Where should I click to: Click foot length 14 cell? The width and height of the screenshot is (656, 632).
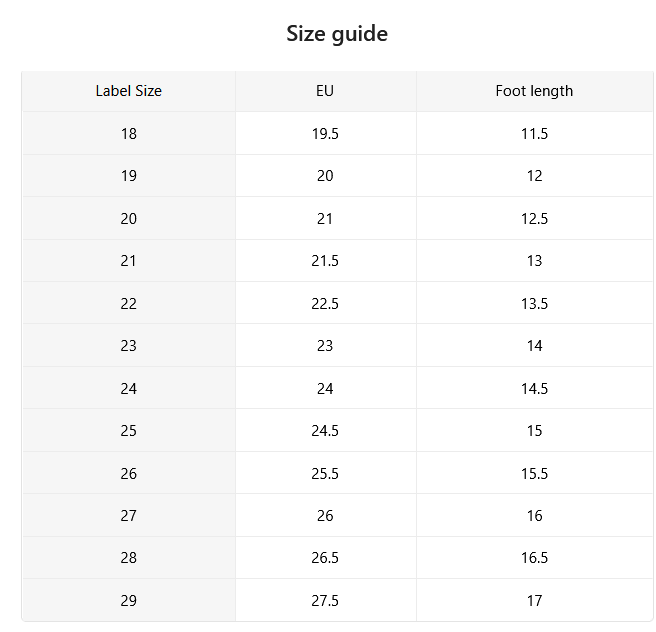pyautogui.click(x=535, y=345)
